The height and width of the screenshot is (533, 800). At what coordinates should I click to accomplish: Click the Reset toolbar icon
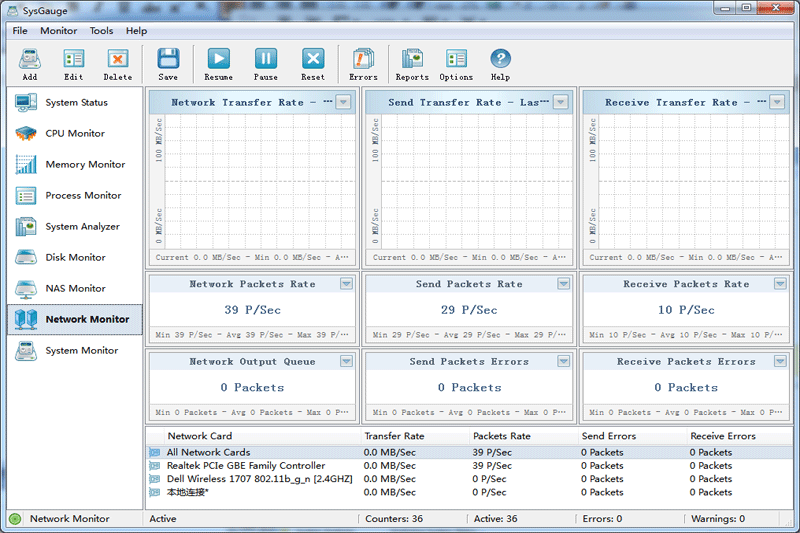[313, 62]
